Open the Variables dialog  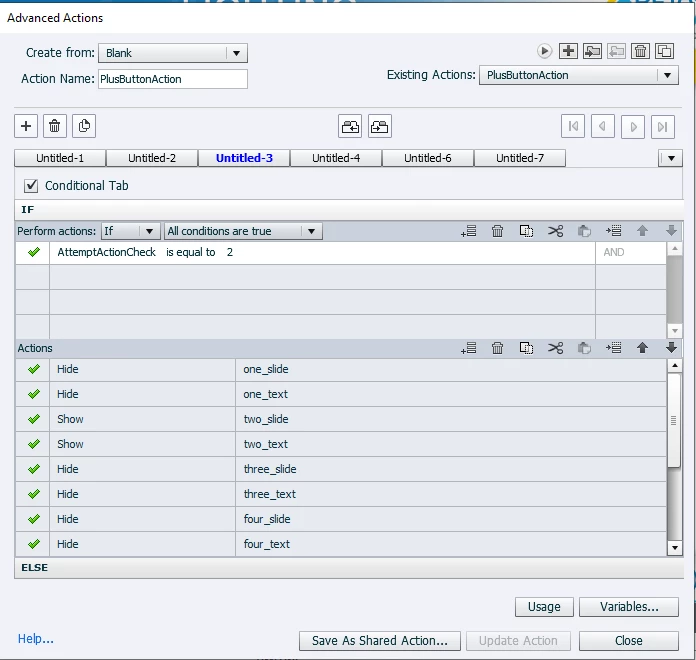click(629, 607)
